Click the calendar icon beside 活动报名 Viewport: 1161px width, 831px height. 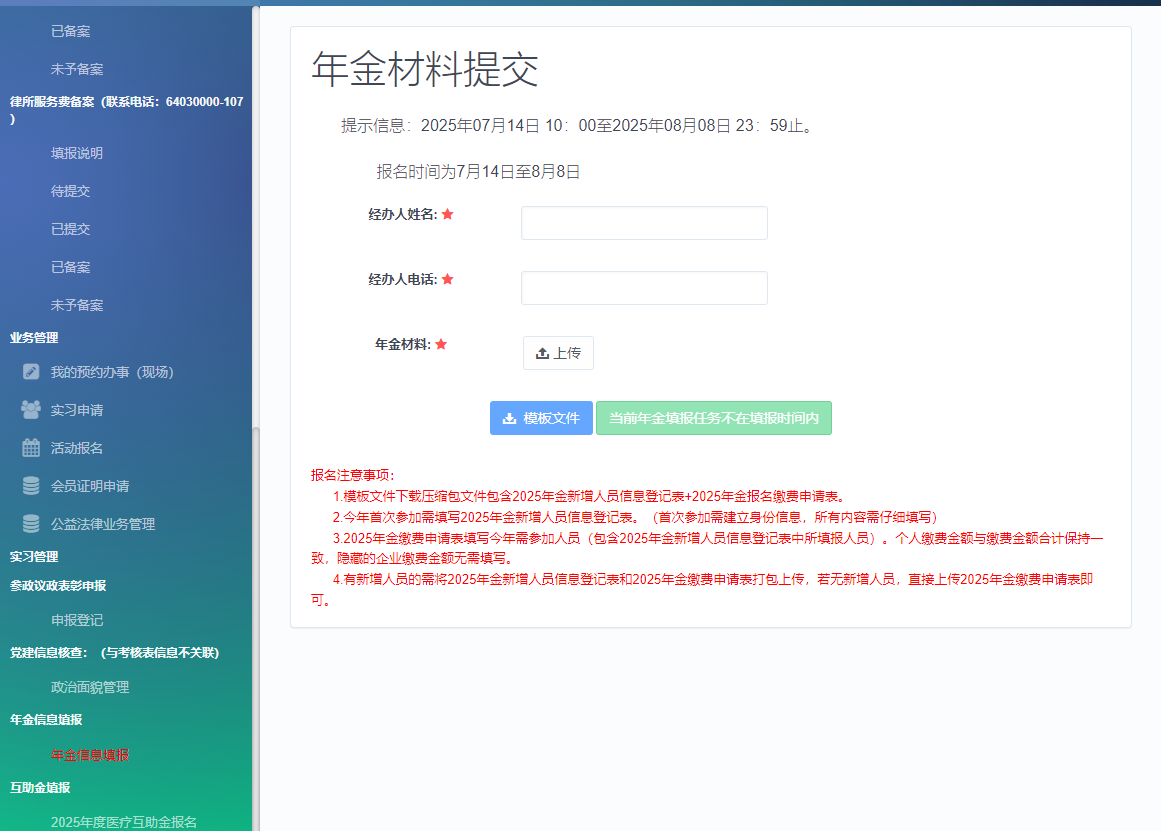31,448
